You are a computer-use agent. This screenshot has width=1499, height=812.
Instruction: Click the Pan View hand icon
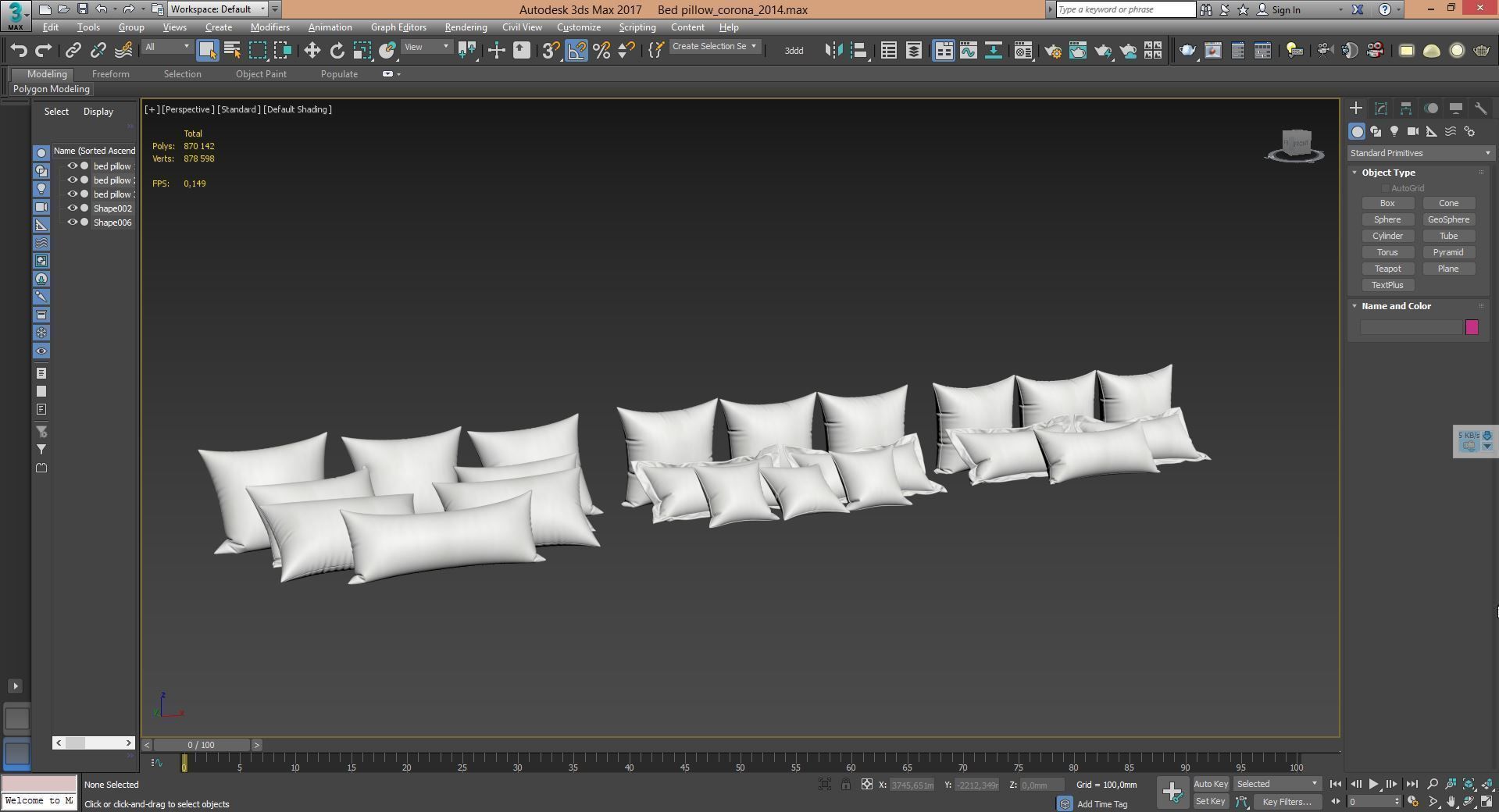(x=1451, y=801)
